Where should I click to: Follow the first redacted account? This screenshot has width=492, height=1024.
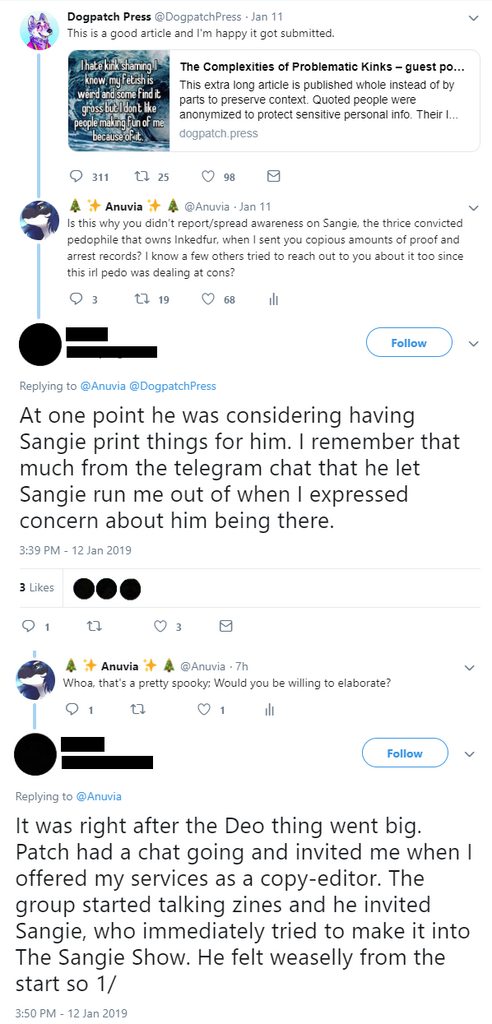click(409, 343)
